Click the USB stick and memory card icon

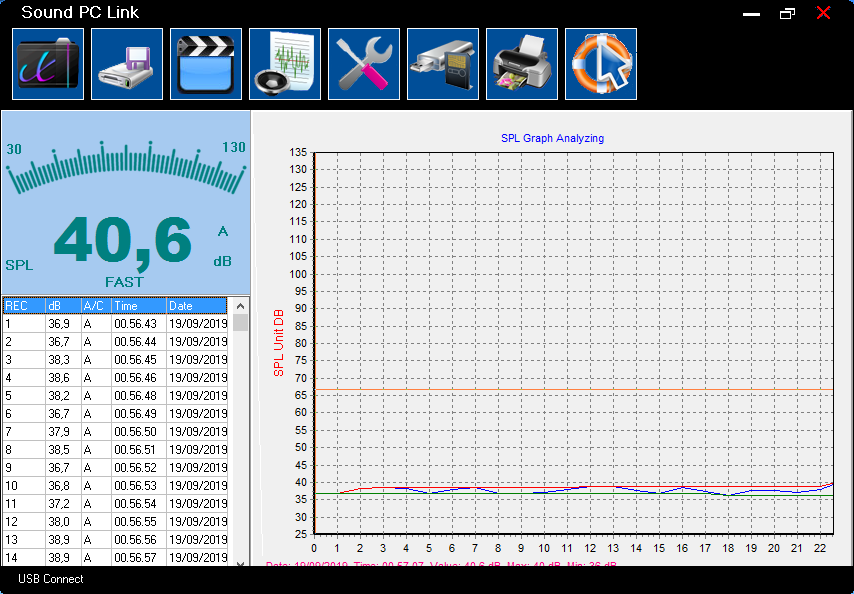coord(443,64)
